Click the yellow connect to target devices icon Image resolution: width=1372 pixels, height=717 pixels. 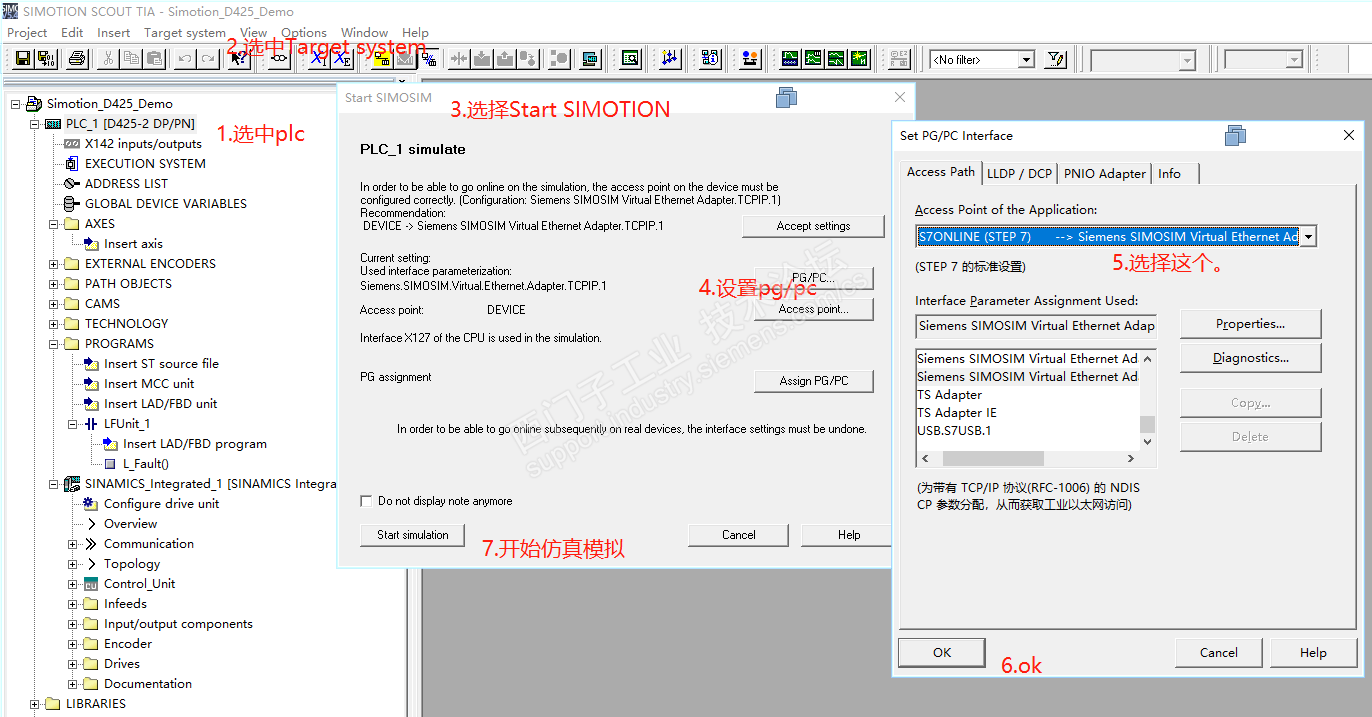pos(382,59)
